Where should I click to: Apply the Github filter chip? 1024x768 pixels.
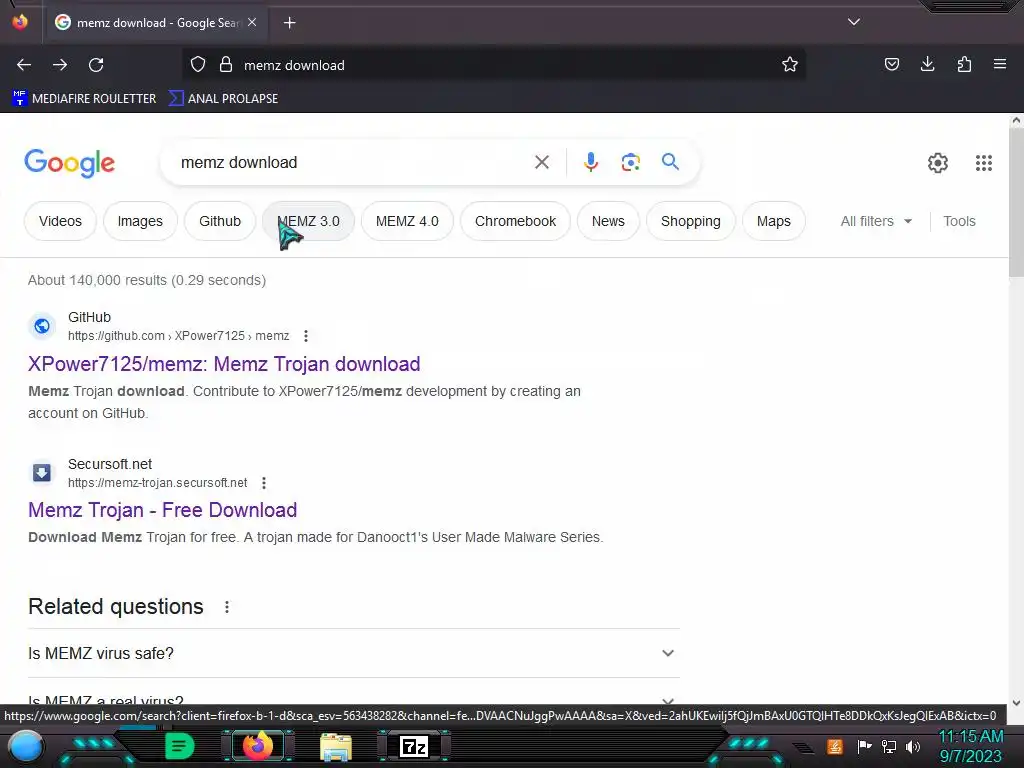[x=220, y=221]
